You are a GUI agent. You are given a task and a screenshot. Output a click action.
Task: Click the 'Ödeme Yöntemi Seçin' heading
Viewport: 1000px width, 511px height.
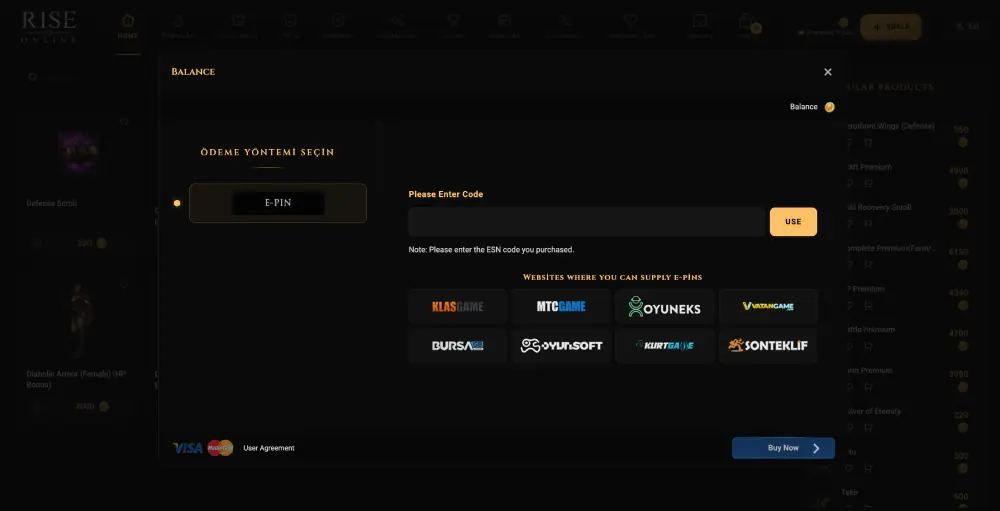point(267,152)
